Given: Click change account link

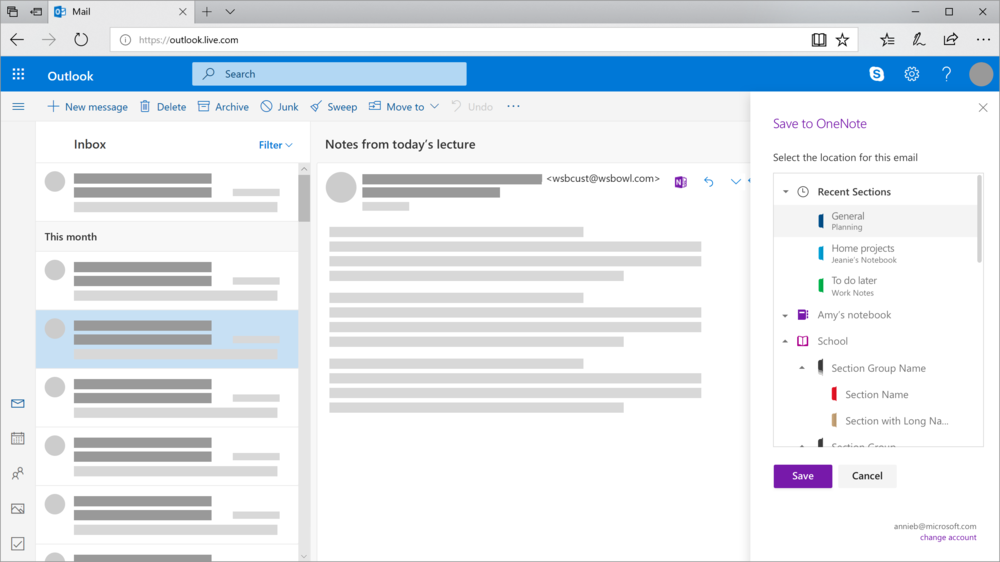Looking at the screenshot, I should tap(948, 537).
